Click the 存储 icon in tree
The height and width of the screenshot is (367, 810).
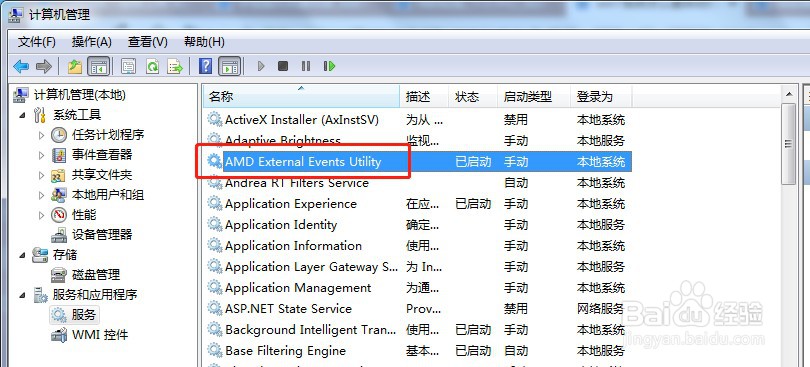pyautogui.click(x=40, y=255)
